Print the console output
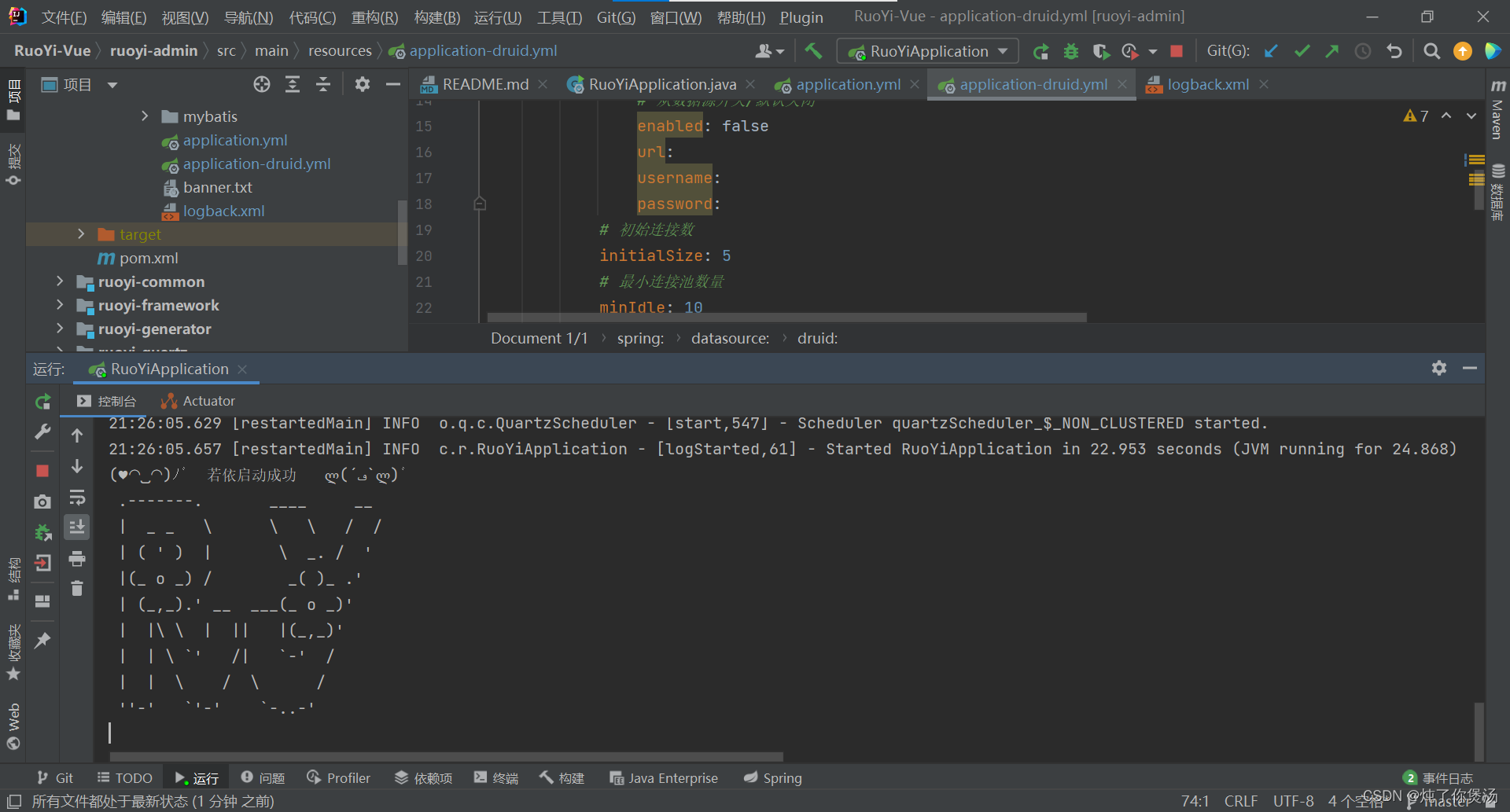Viewport: 1510px width, 812px height. click(76, 559)
